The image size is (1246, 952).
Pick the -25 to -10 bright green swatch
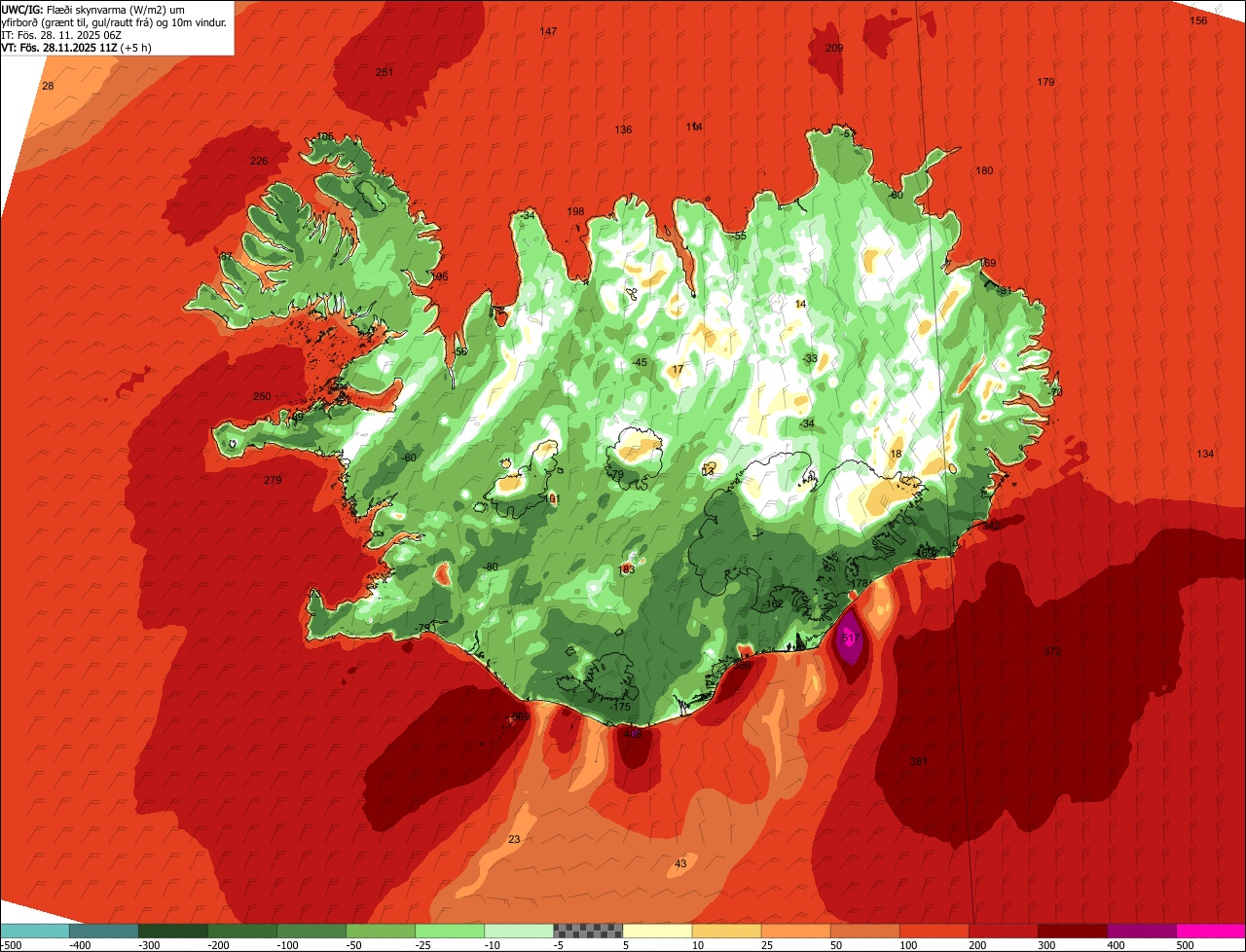pyautogui.click(x=450, y=931)
